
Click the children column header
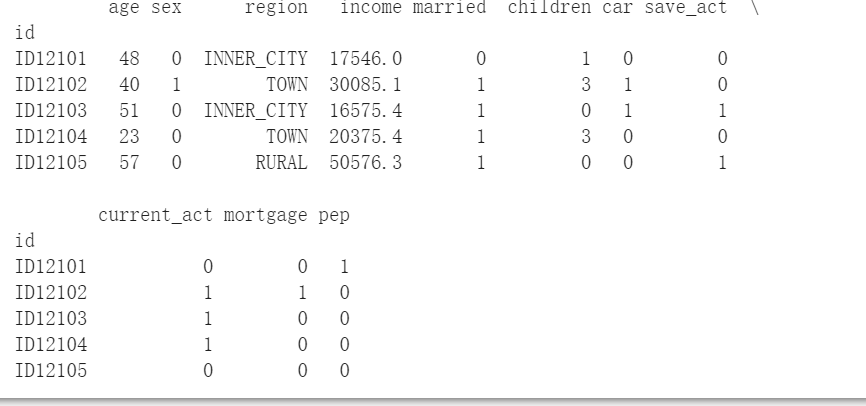(549, 7)
